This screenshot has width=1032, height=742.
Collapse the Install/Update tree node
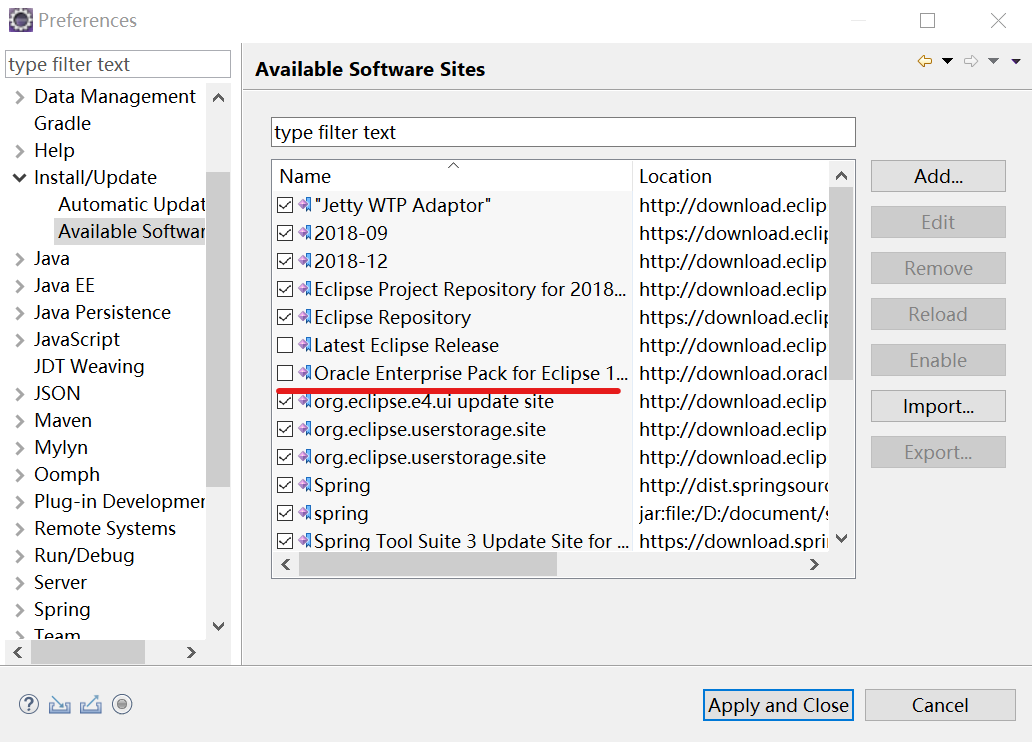[20, 178]
